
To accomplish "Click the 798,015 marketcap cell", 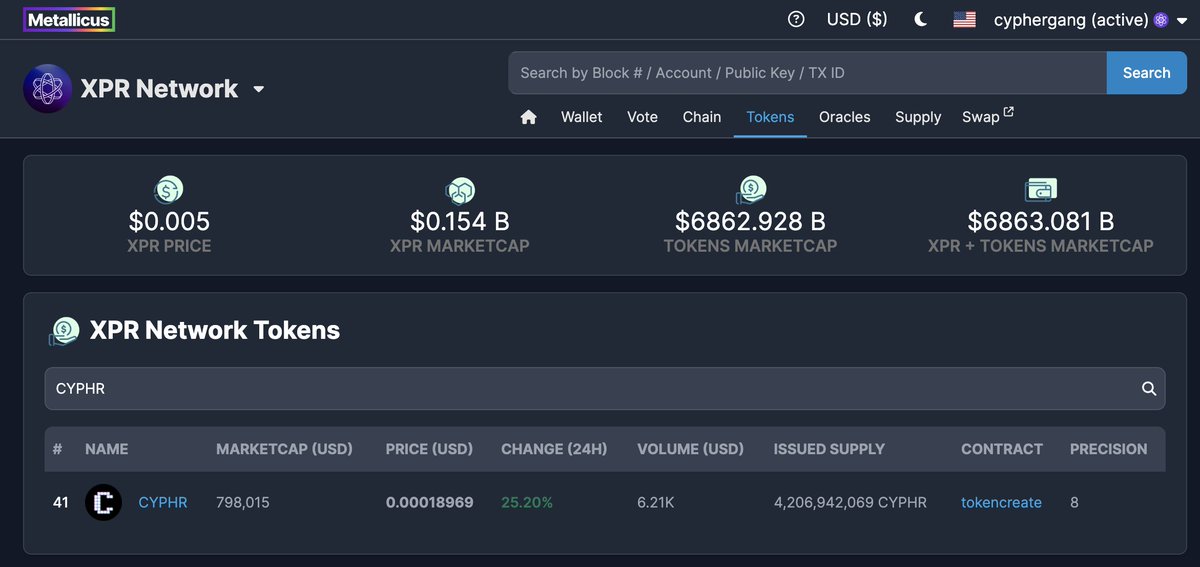I will [243, 502].
